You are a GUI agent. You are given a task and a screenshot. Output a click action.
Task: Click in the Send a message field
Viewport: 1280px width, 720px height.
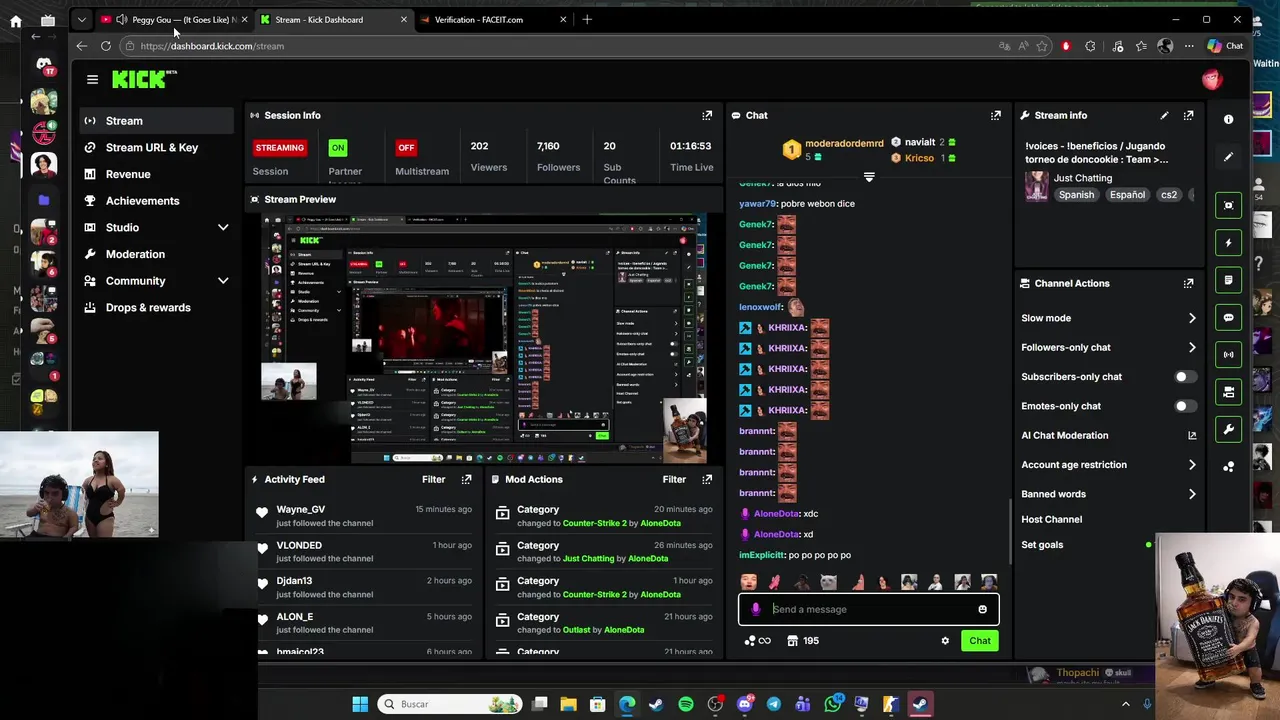870,609
